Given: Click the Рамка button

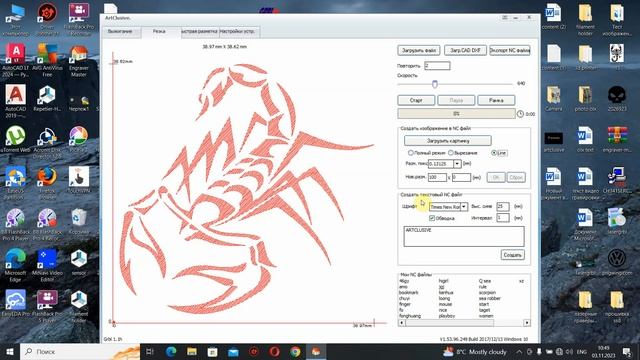Looking at the screenshot, I should [x=496, y=100].
